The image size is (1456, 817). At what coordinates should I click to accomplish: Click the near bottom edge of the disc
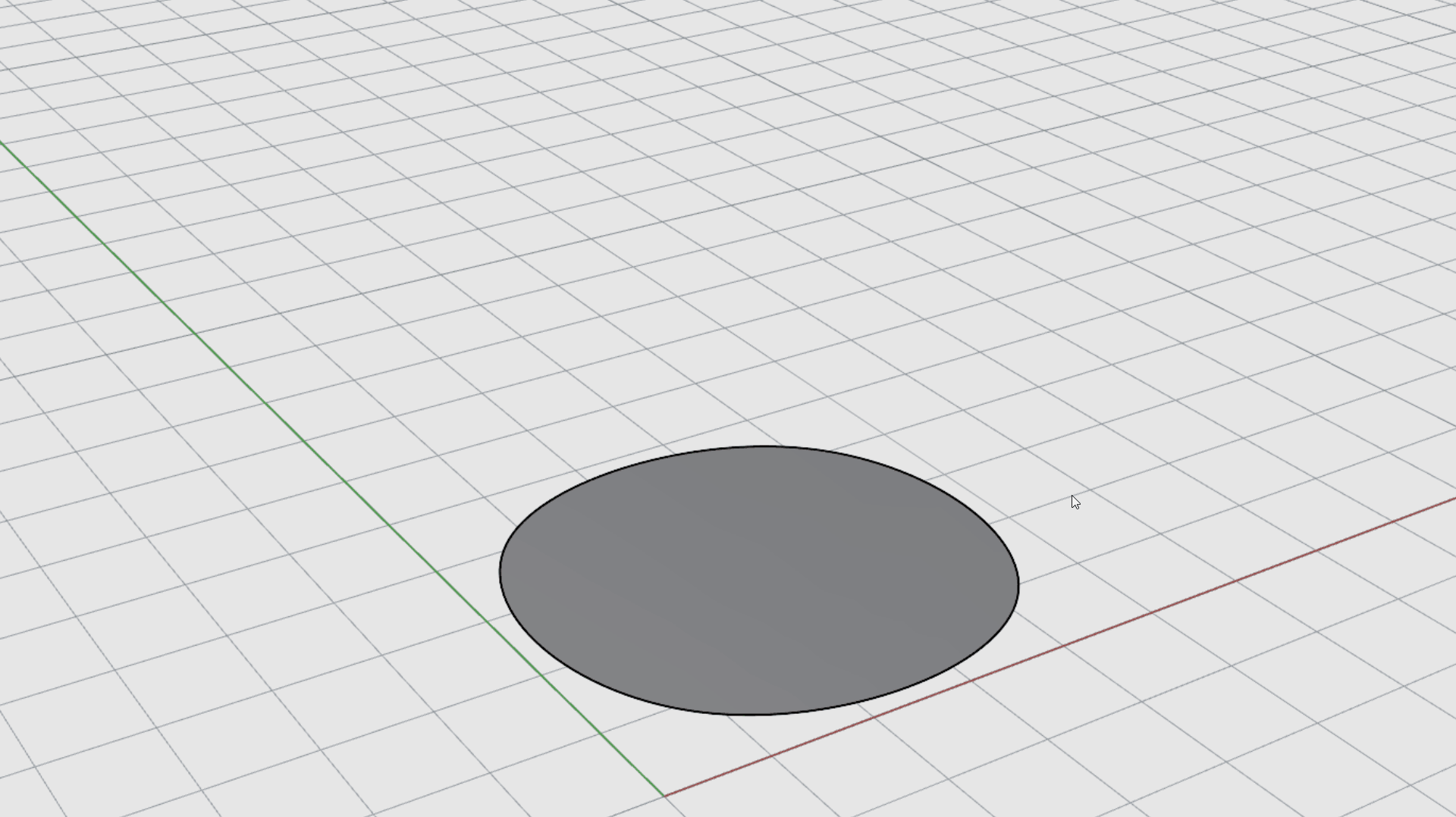click(755, 714)
